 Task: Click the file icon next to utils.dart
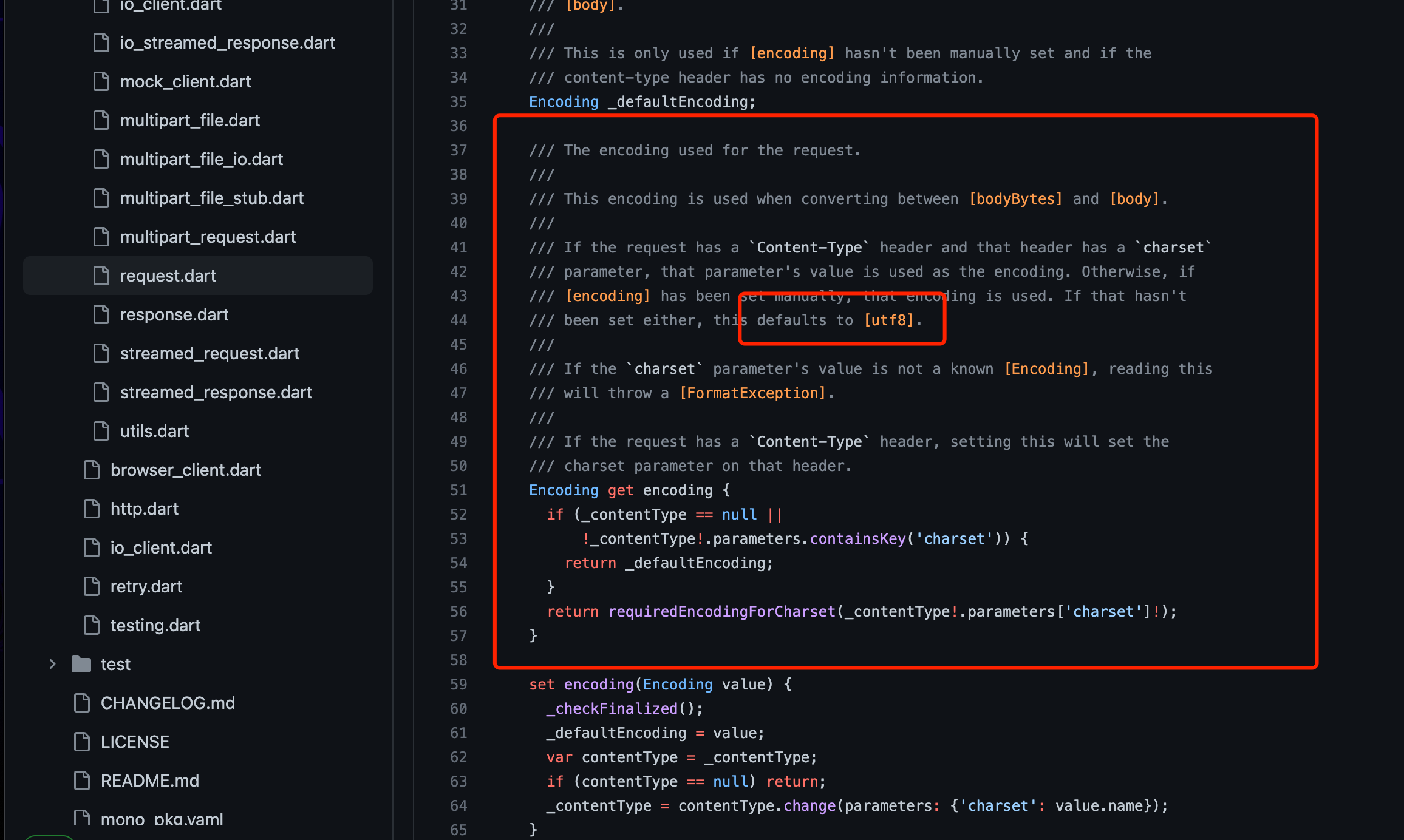coord(101,431)
